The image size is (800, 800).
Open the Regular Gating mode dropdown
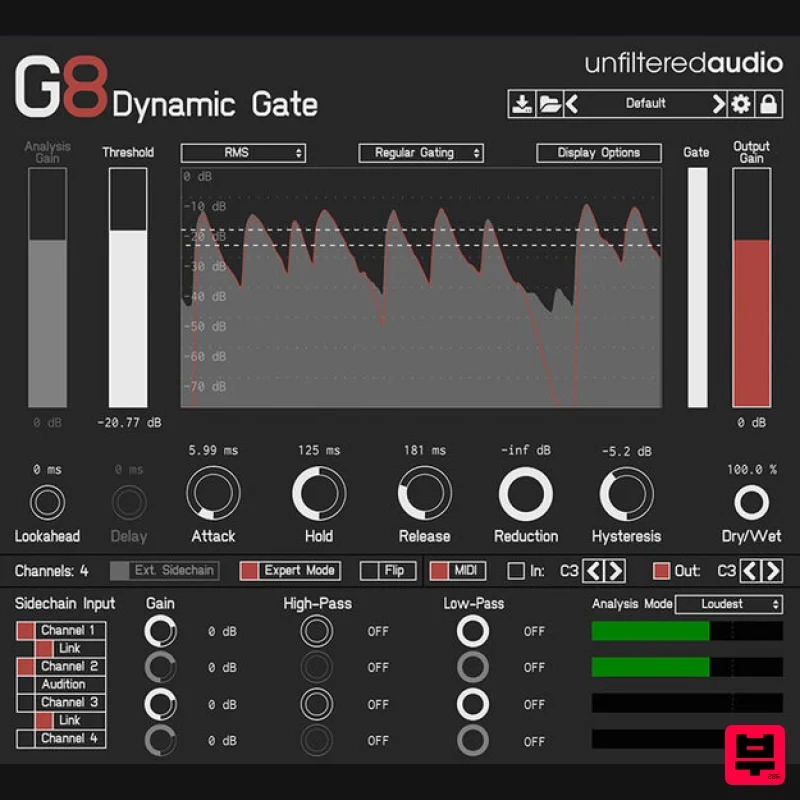(420, 152)
